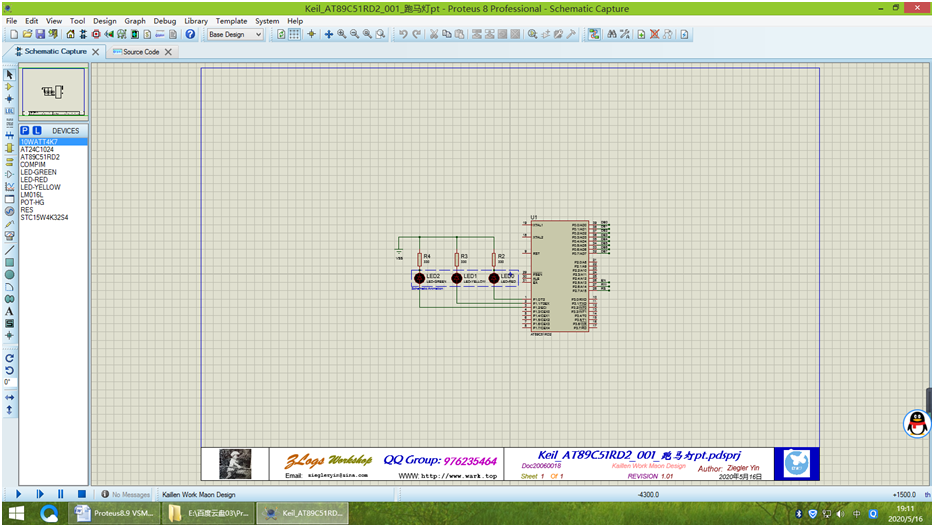Click the schematic overview thumbnail

(54, 92)
